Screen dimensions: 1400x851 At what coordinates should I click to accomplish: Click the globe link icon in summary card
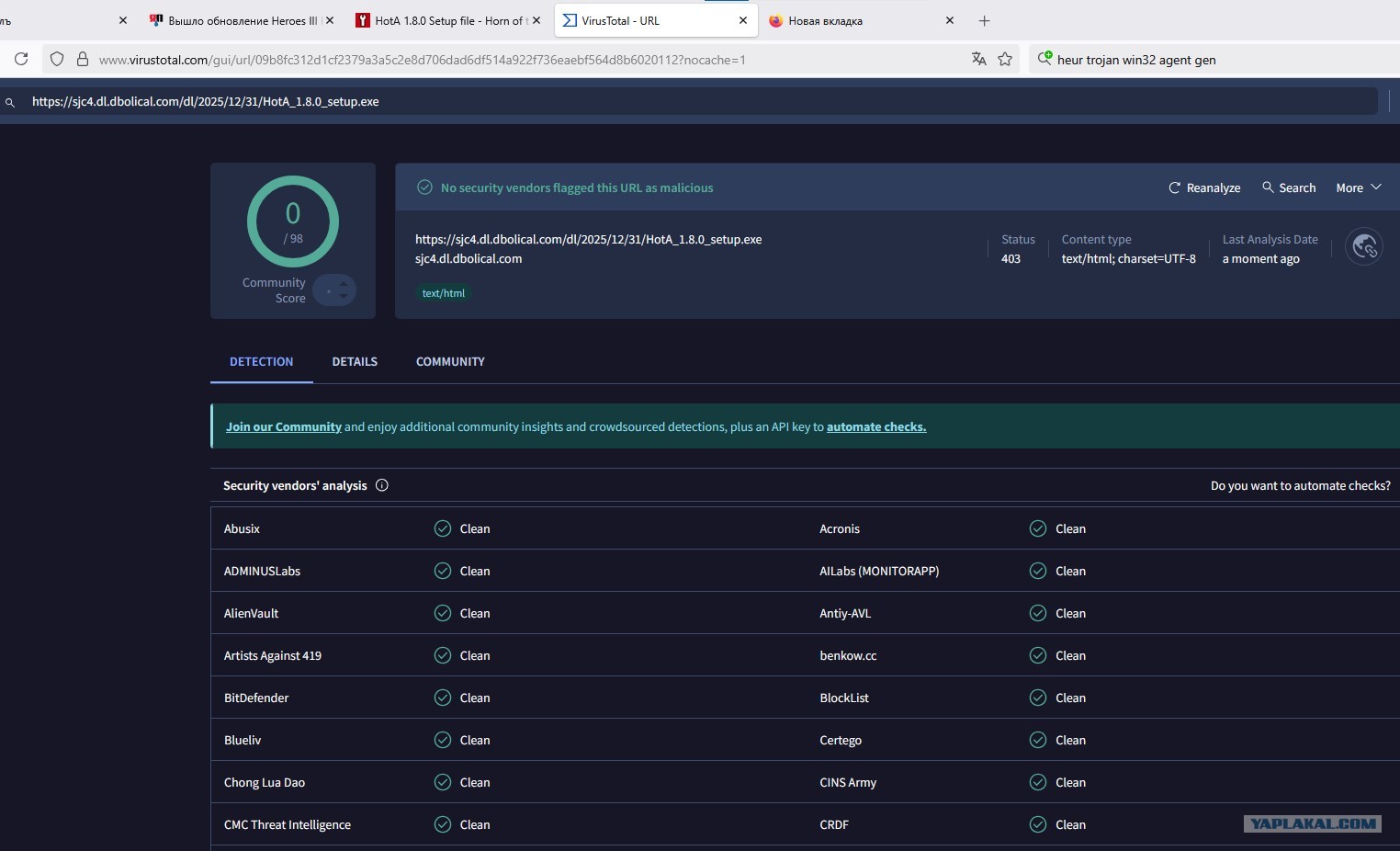tap(1364, 246)
